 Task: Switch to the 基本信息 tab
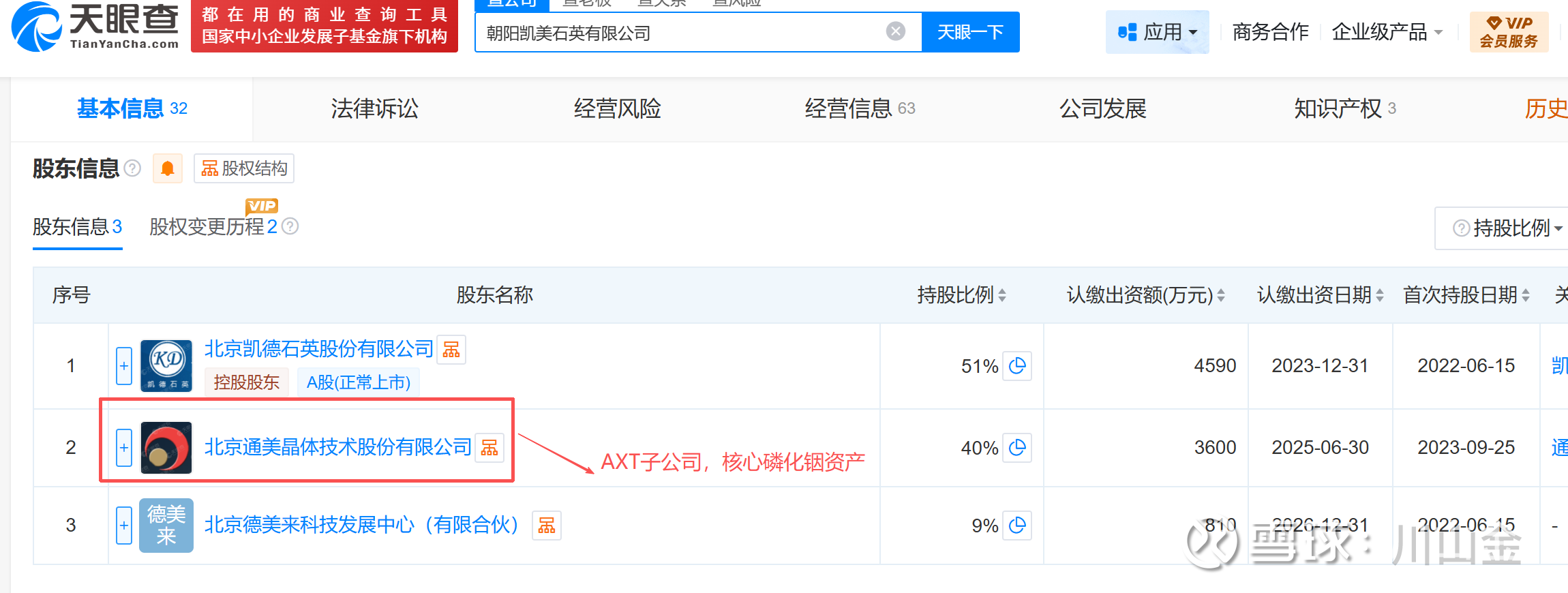132,108
